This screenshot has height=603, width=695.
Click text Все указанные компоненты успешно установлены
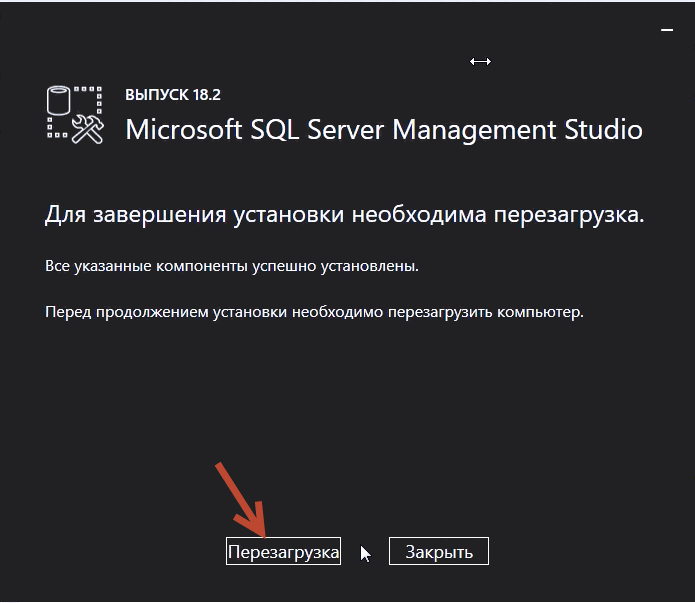point(232,266)
